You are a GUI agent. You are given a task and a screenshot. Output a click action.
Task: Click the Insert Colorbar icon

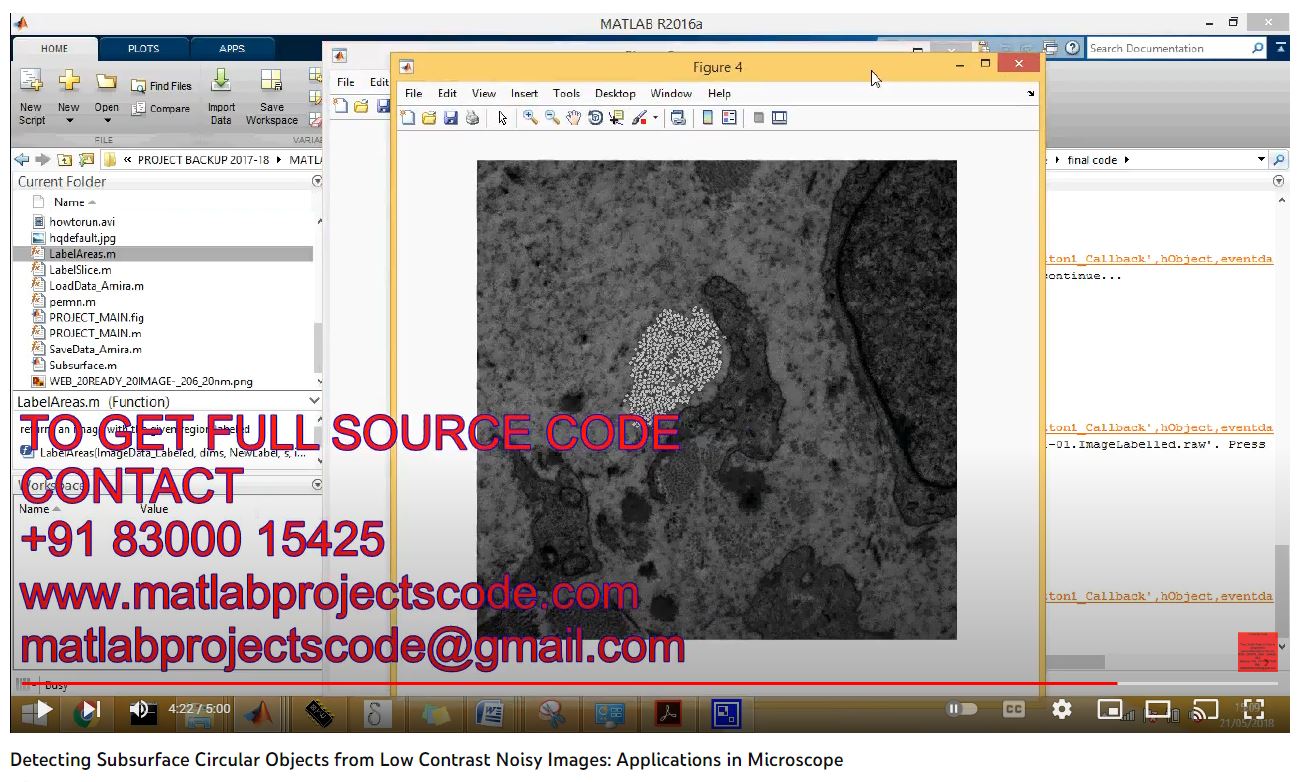tap(708, 118)
